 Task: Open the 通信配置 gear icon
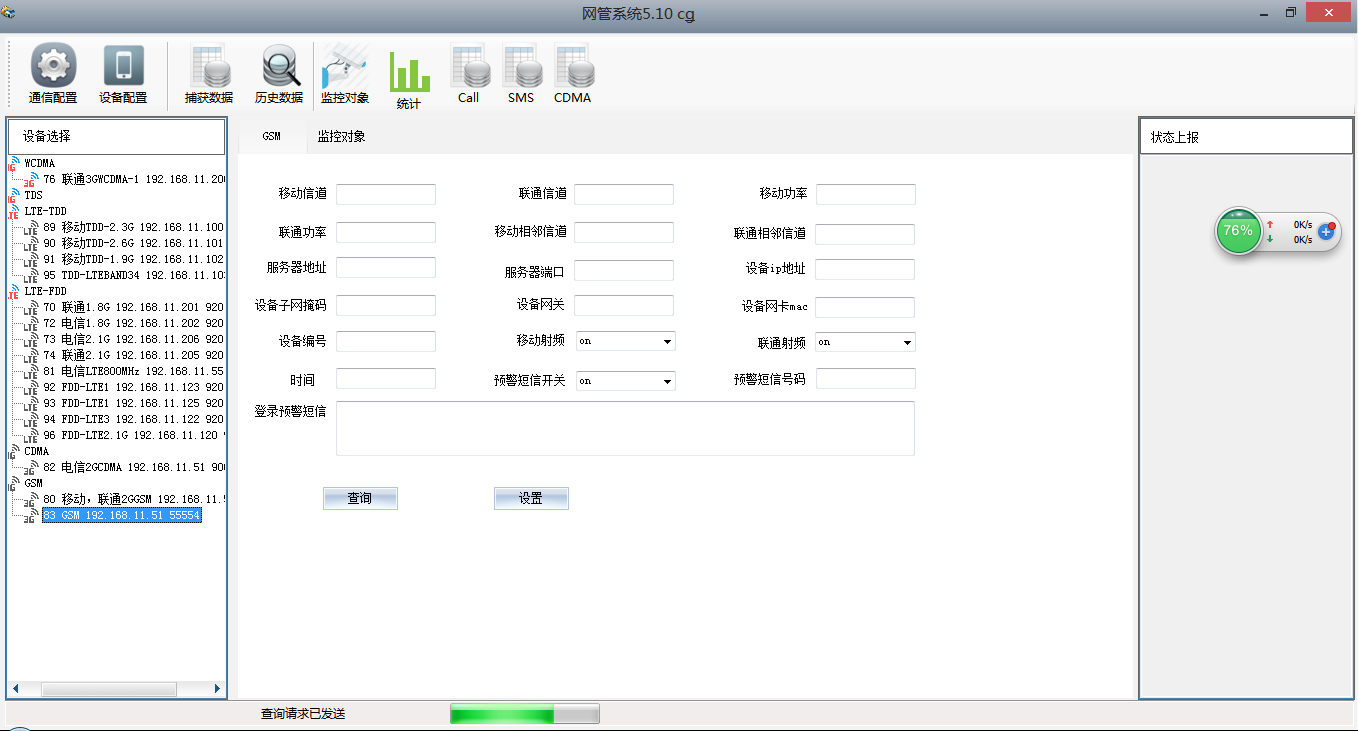pos(53,67)
